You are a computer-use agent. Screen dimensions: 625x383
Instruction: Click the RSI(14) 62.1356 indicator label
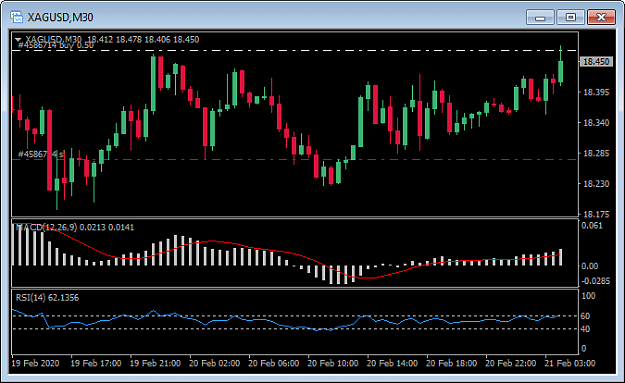pyautogui.click(x=47, y=298)
